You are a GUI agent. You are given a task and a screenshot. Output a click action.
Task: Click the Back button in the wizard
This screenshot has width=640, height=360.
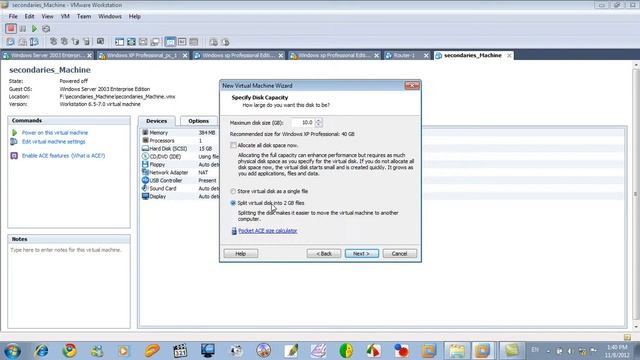point(324,253)
